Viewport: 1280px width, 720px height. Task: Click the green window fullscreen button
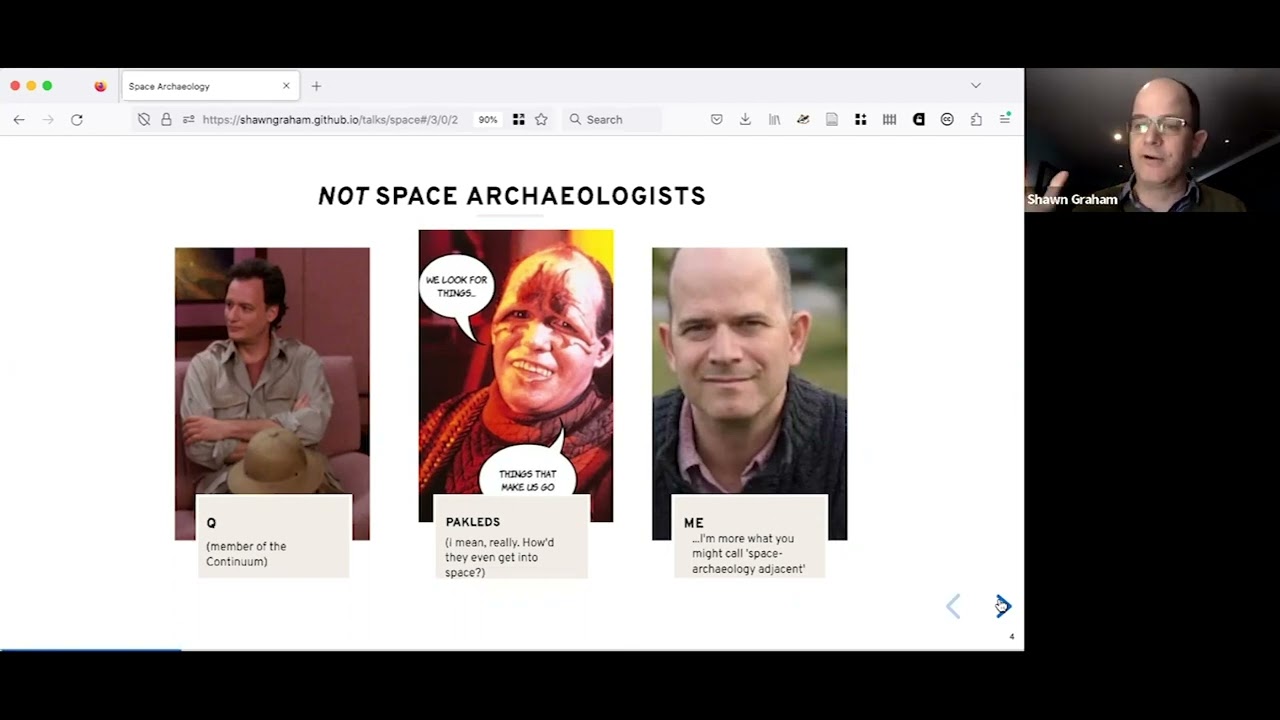tap(47, 86)
